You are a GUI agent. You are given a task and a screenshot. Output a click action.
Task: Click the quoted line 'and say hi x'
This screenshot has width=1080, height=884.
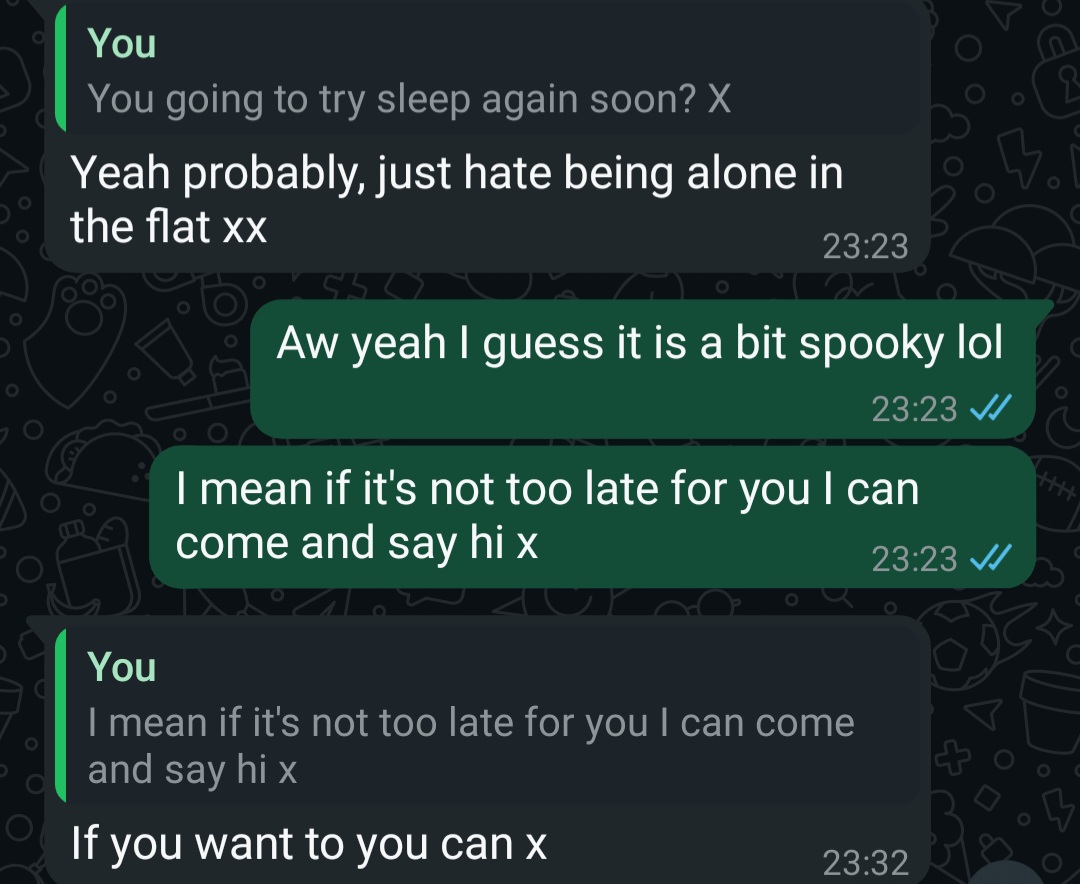point(192,770)
